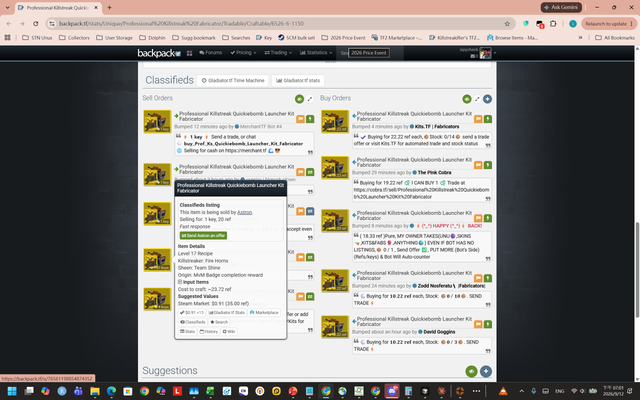Click the Wiki button in item popup
640x400 pixels.
click(x=229, y=331)
